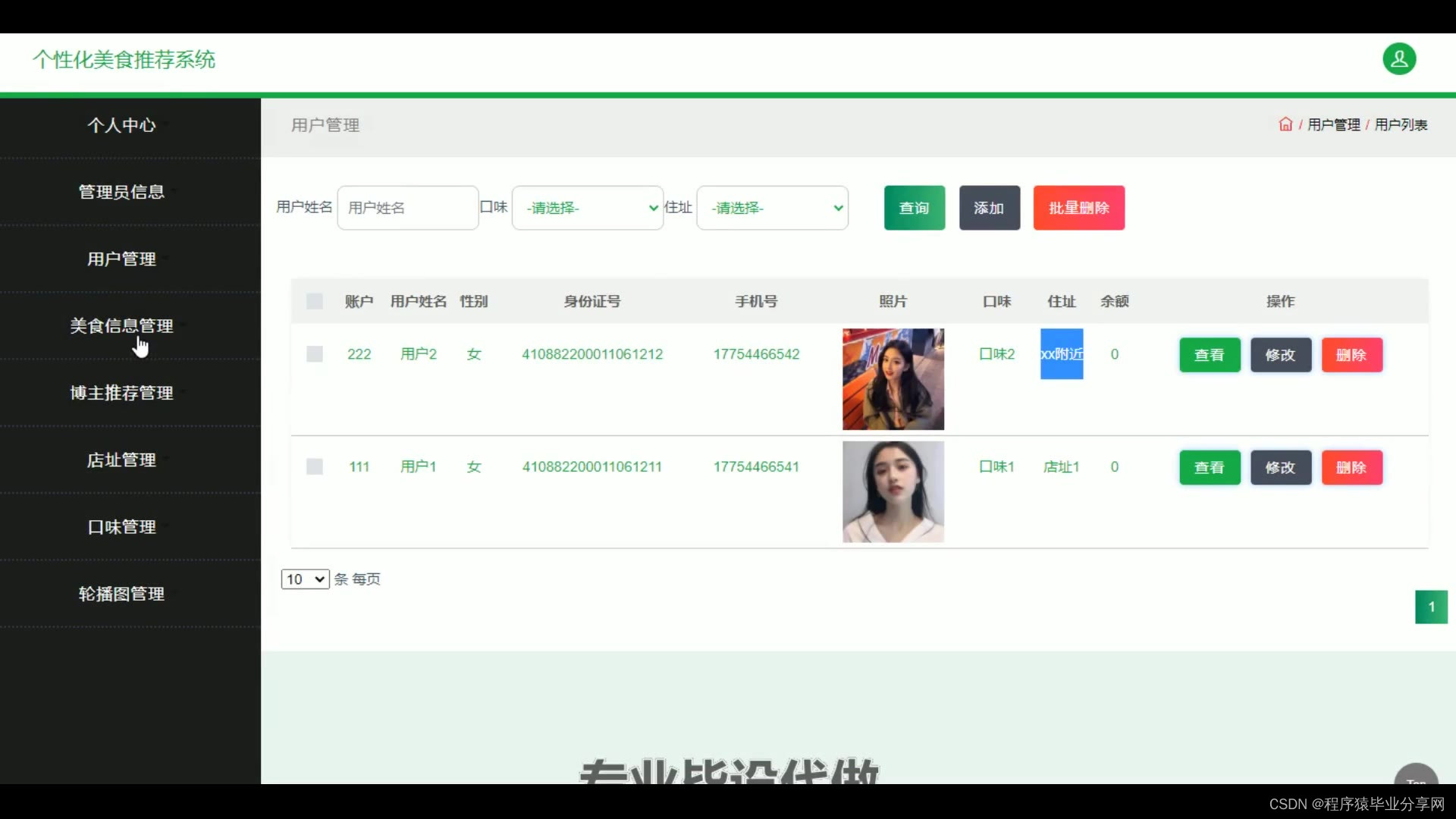Click the home icon in breadcrumb
This screenshot has height=819, width=1456.
[x=1285, y=124]
